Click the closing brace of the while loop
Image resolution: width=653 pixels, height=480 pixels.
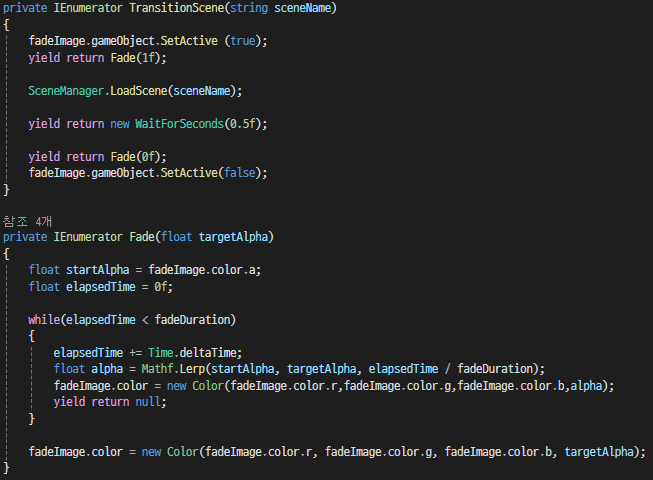31,418
